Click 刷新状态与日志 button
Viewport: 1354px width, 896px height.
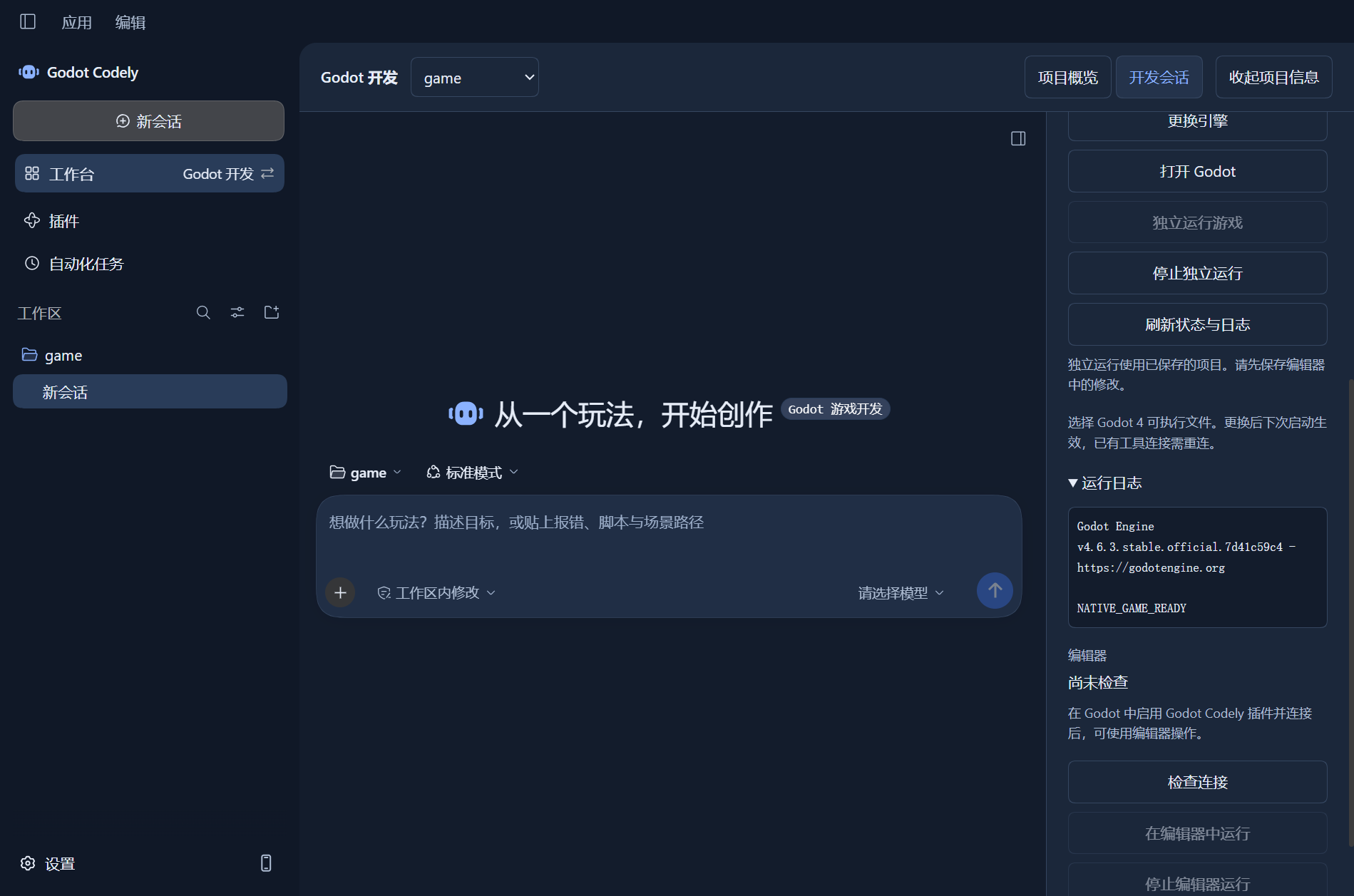click(x=1197, y=324)
